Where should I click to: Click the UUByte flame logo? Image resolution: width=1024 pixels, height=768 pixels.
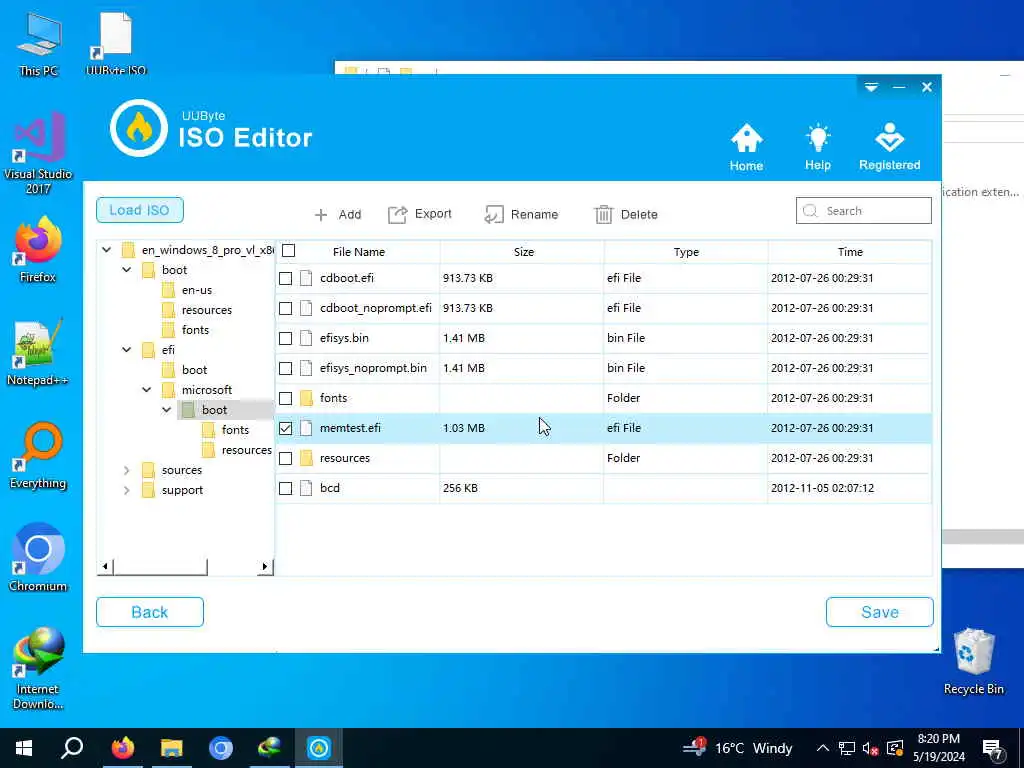(139, 128)
